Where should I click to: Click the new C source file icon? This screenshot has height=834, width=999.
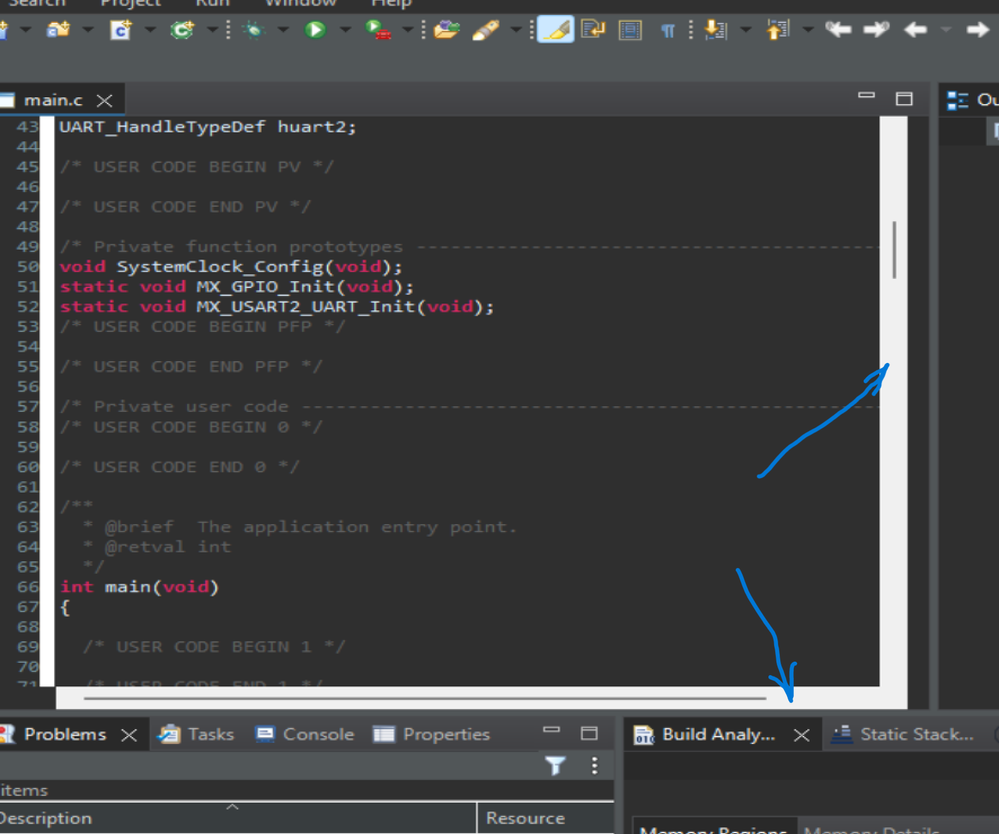(120, 30)
